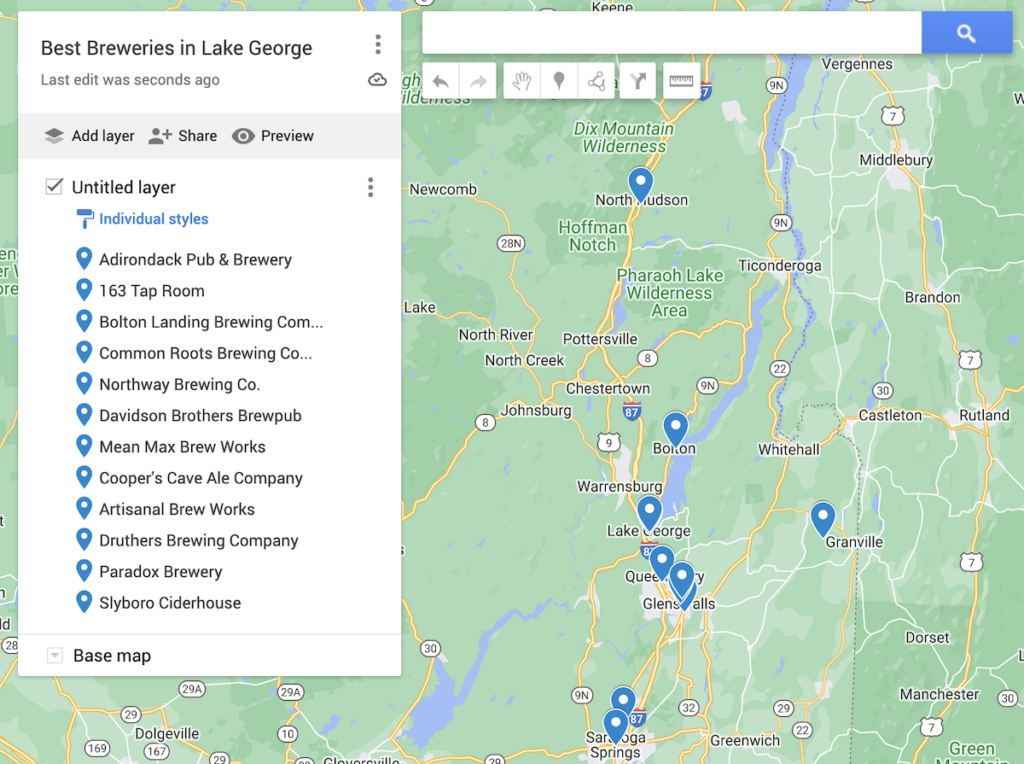Select the measure distances ruler tool
The height and width of the screenshot is (764, 1024).
point(681,81)
